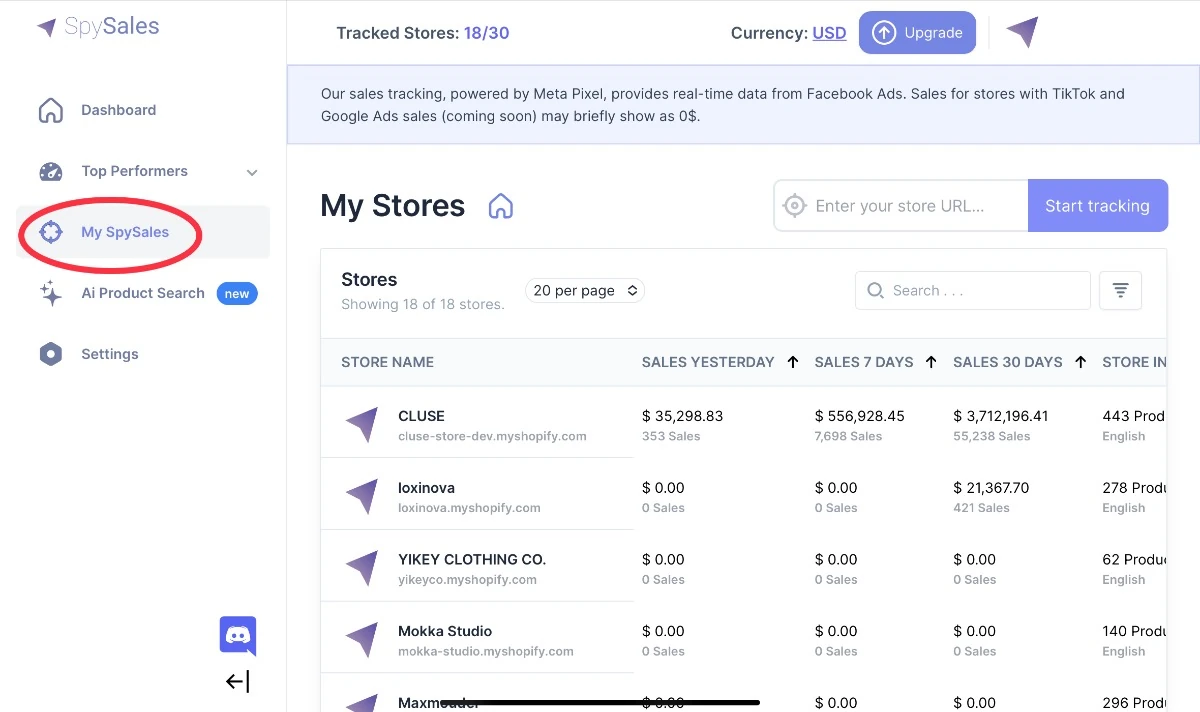The image size is (1200, 712).
Task: Sort by Sales 7 Days arrow
Action: click(931, 362)
